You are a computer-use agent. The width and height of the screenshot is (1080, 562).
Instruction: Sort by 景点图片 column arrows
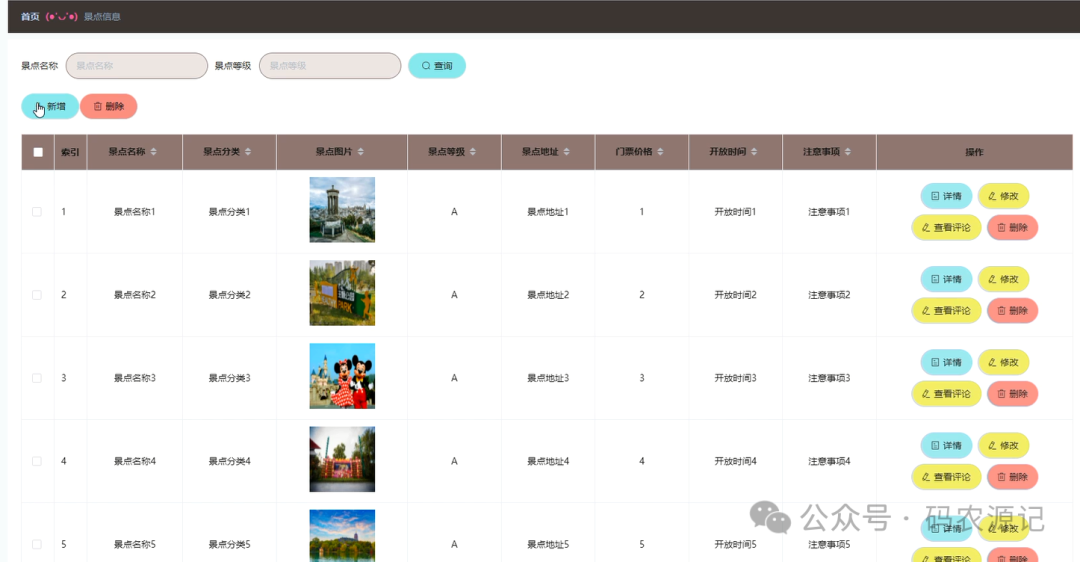(361, 152)
